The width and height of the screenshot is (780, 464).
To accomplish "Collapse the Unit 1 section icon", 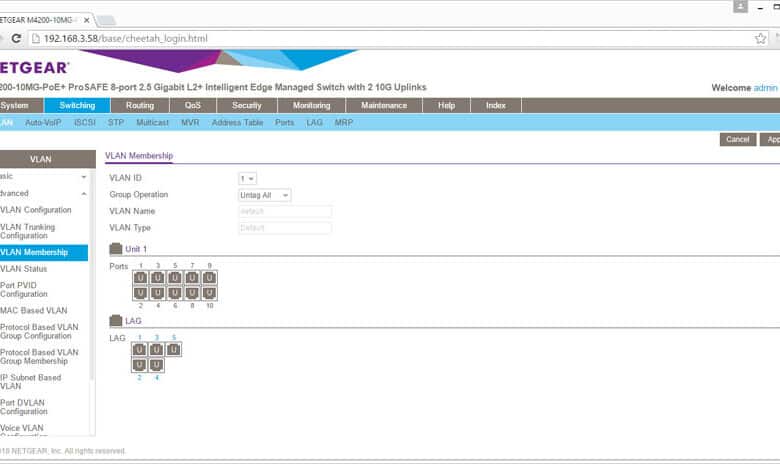I will (115, 249).
